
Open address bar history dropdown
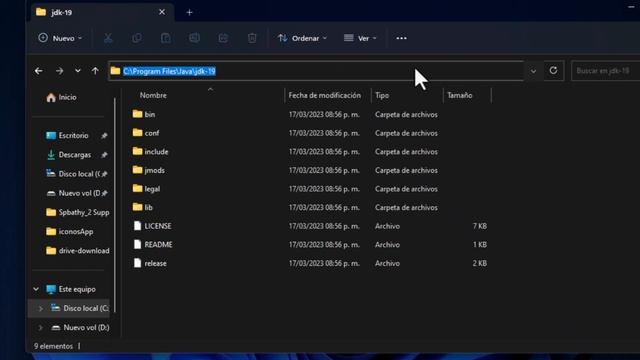tap(533, 71)
